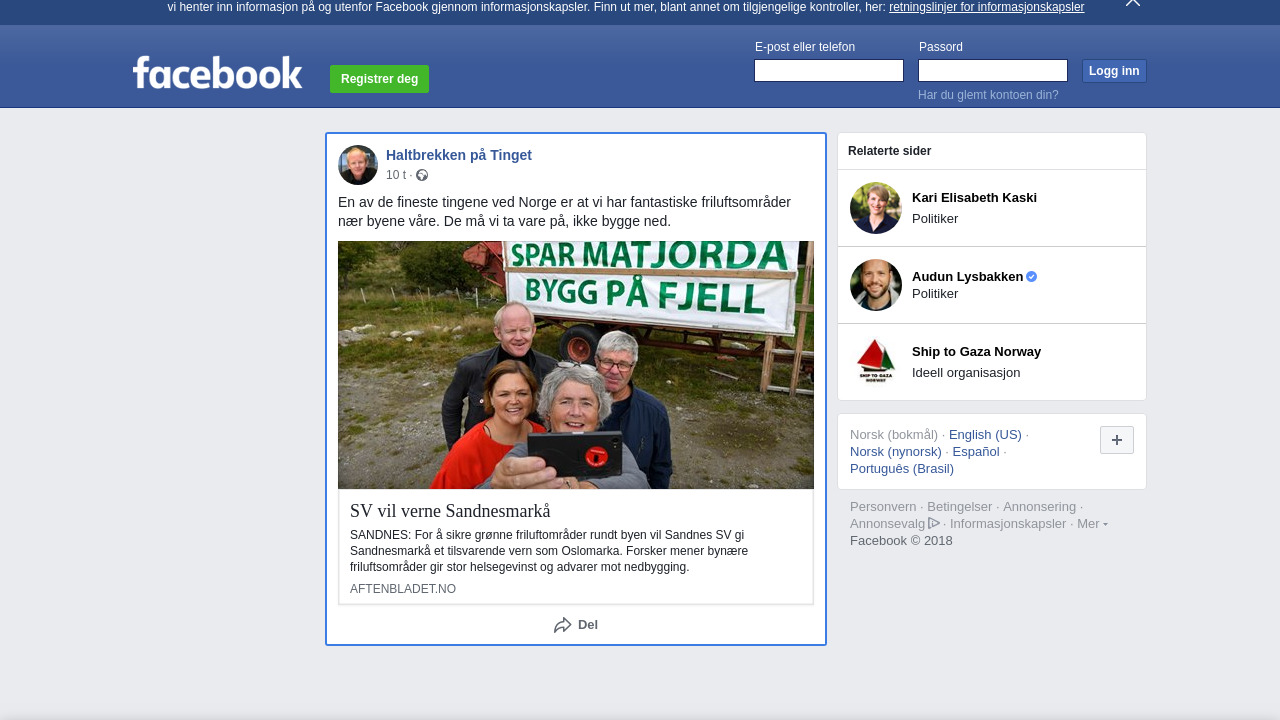Open Ship to Gaza Norway logo

[x=876, y=362]
